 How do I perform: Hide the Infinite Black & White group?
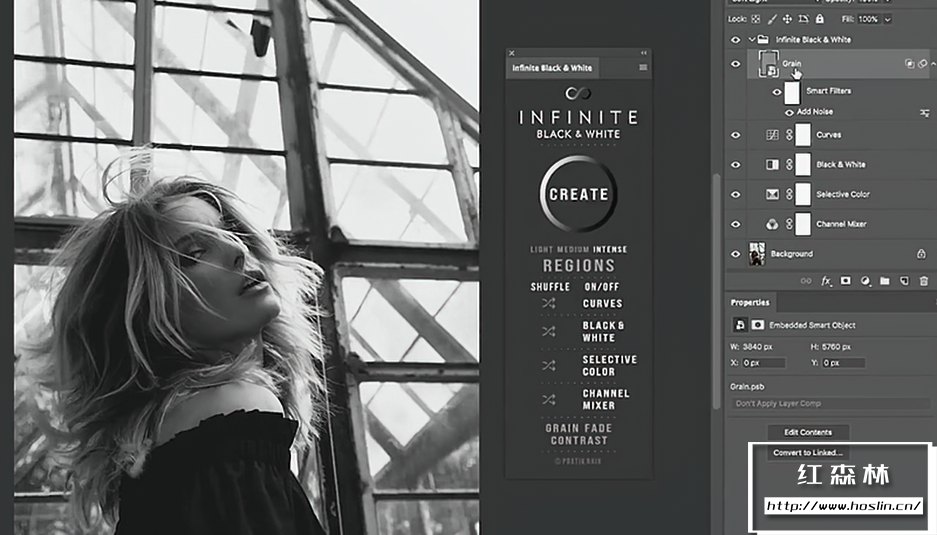(x=736, y=40)
